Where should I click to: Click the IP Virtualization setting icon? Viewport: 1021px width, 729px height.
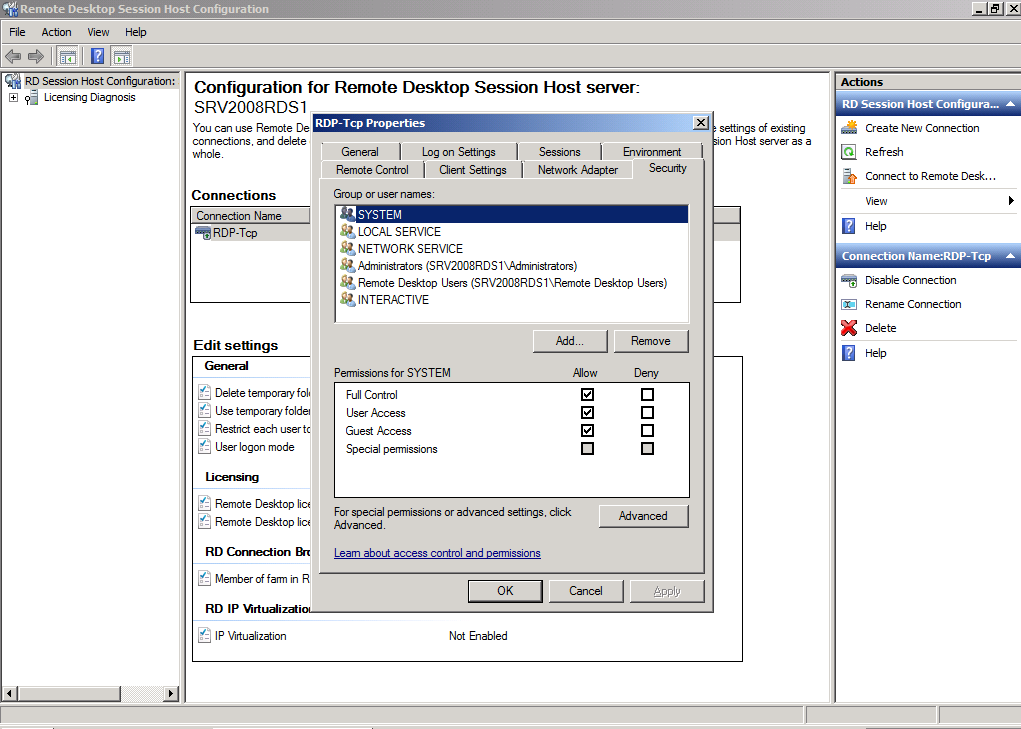point(204,635)
